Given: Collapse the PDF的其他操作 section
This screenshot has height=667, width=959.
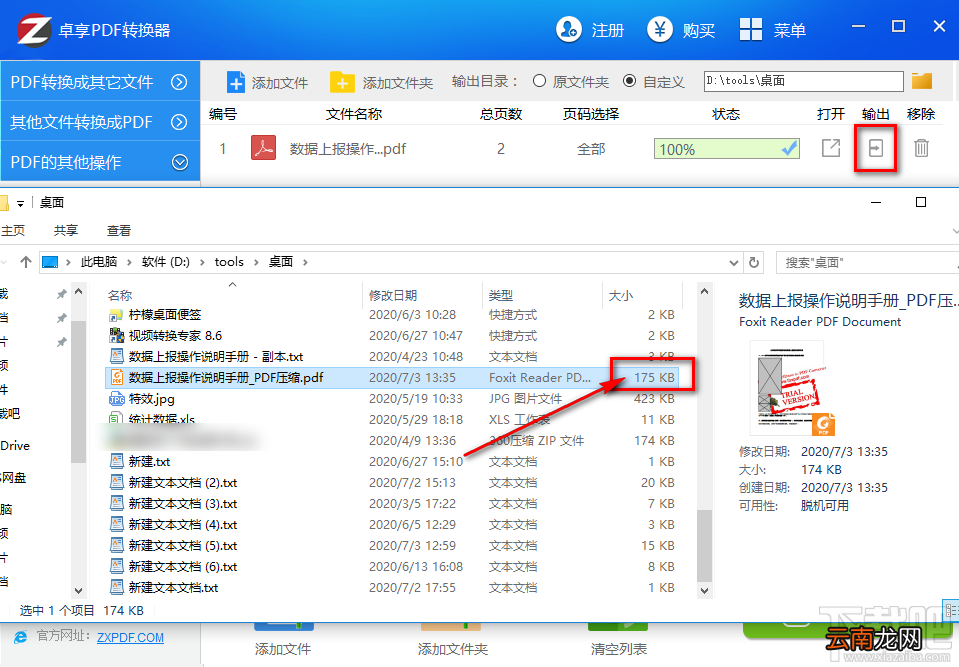Looking at the screenshot, I should 180,162.
